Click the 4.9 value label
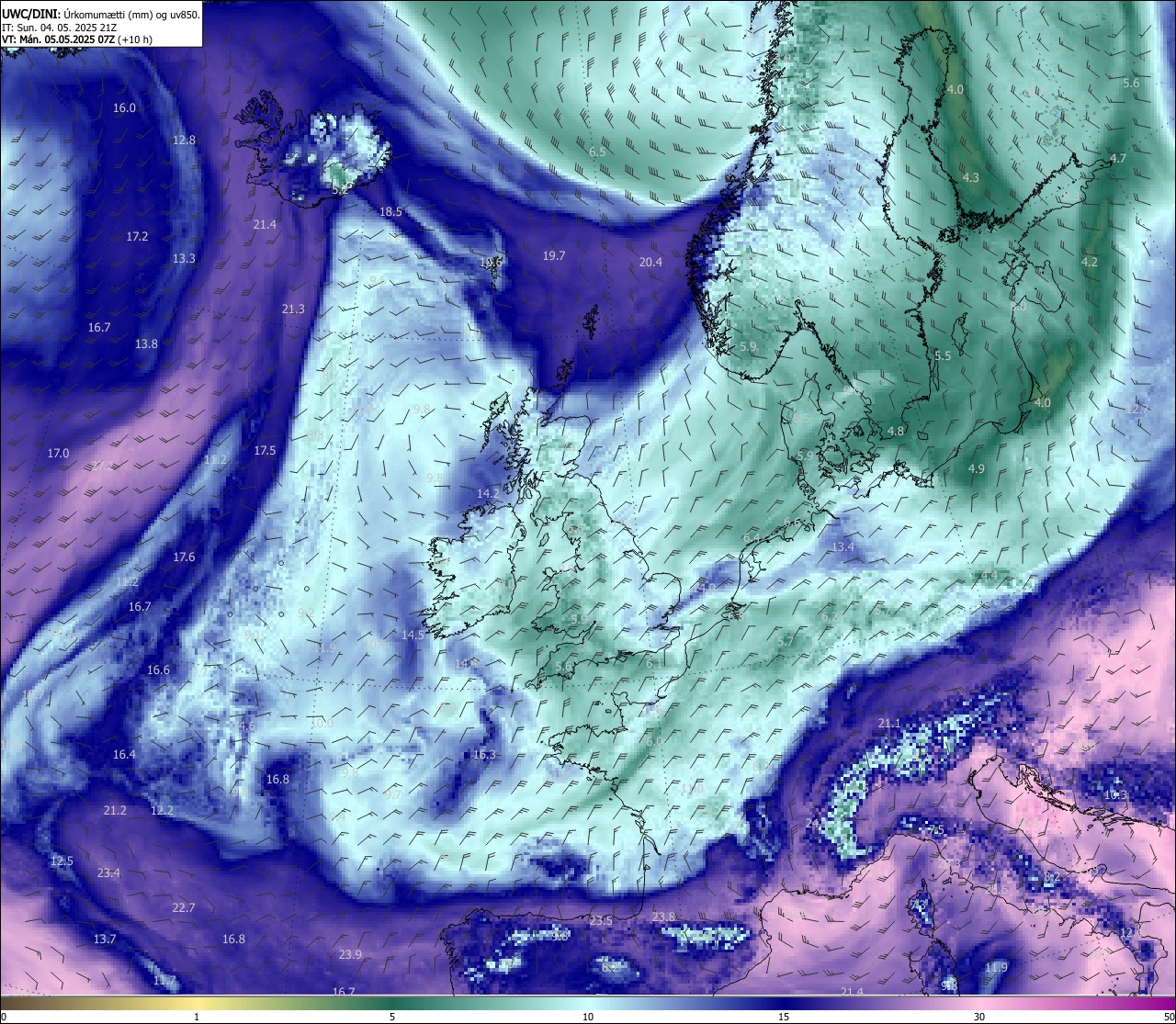Screen dimensions: 1176x1024 (977, 468)
